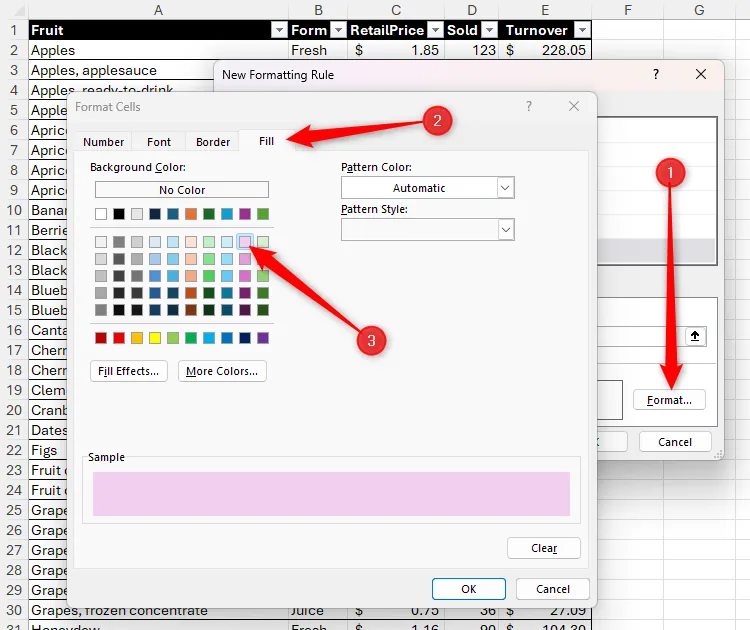Click the Format... button in rule dialog
The width and height of the screenshot is (750, 630).
click(669, 400)
